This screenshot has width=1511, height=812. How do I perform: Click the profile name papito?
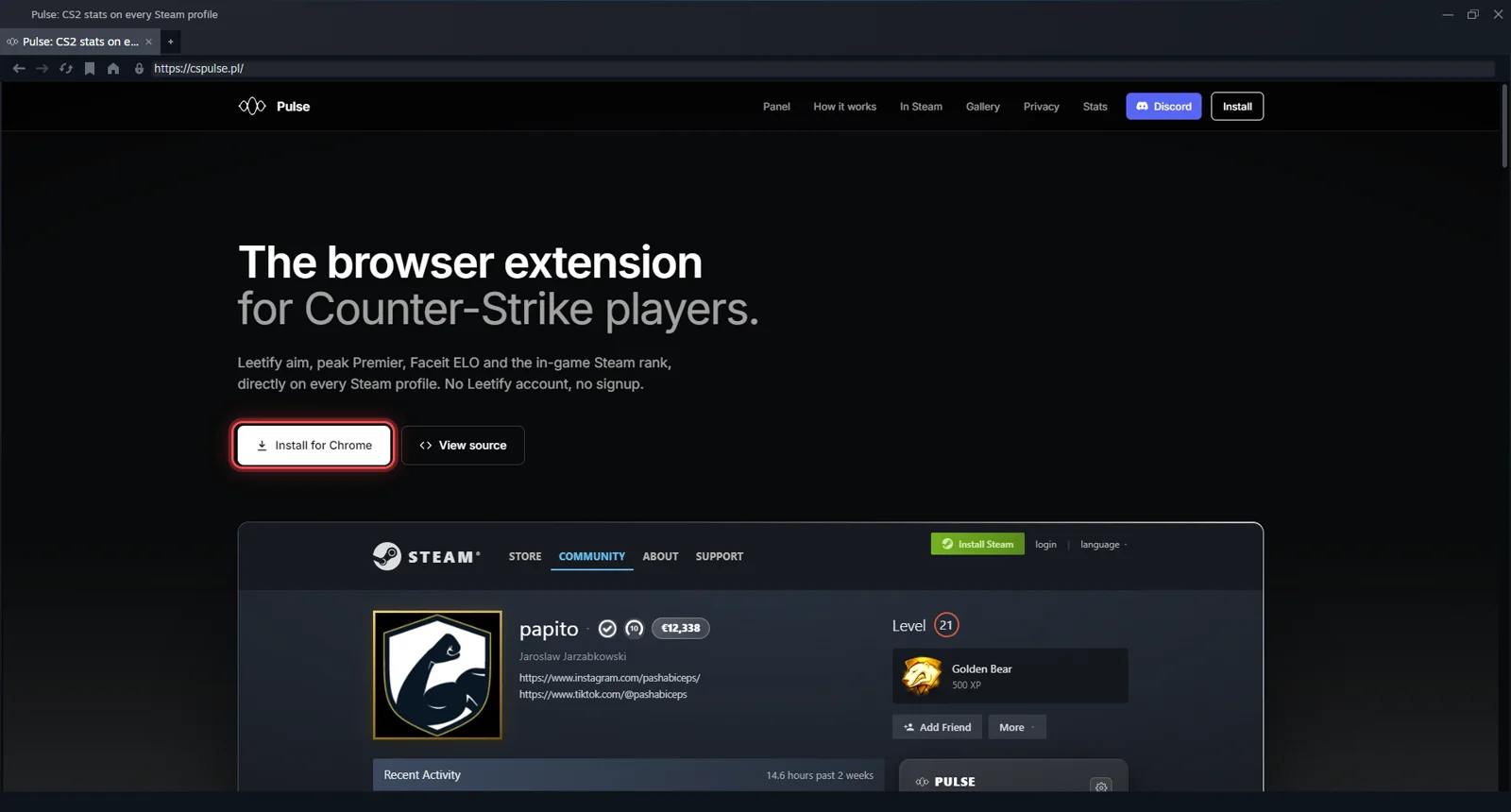coord(549,629)
